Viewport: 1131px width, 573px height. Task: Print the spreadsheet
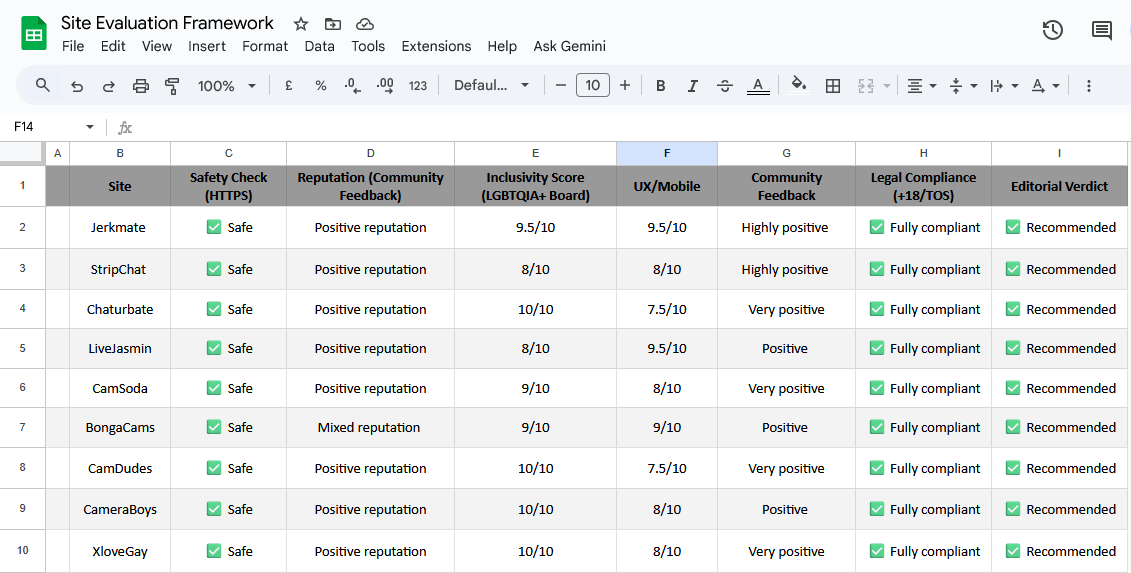coord(141,86)
